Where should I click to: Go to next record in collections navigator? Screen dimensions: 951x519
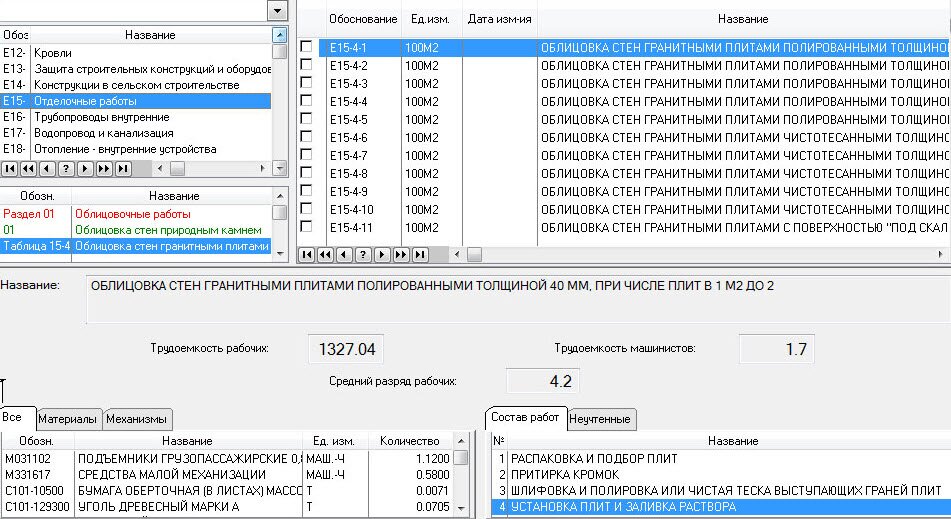click(x=86, y=168)
